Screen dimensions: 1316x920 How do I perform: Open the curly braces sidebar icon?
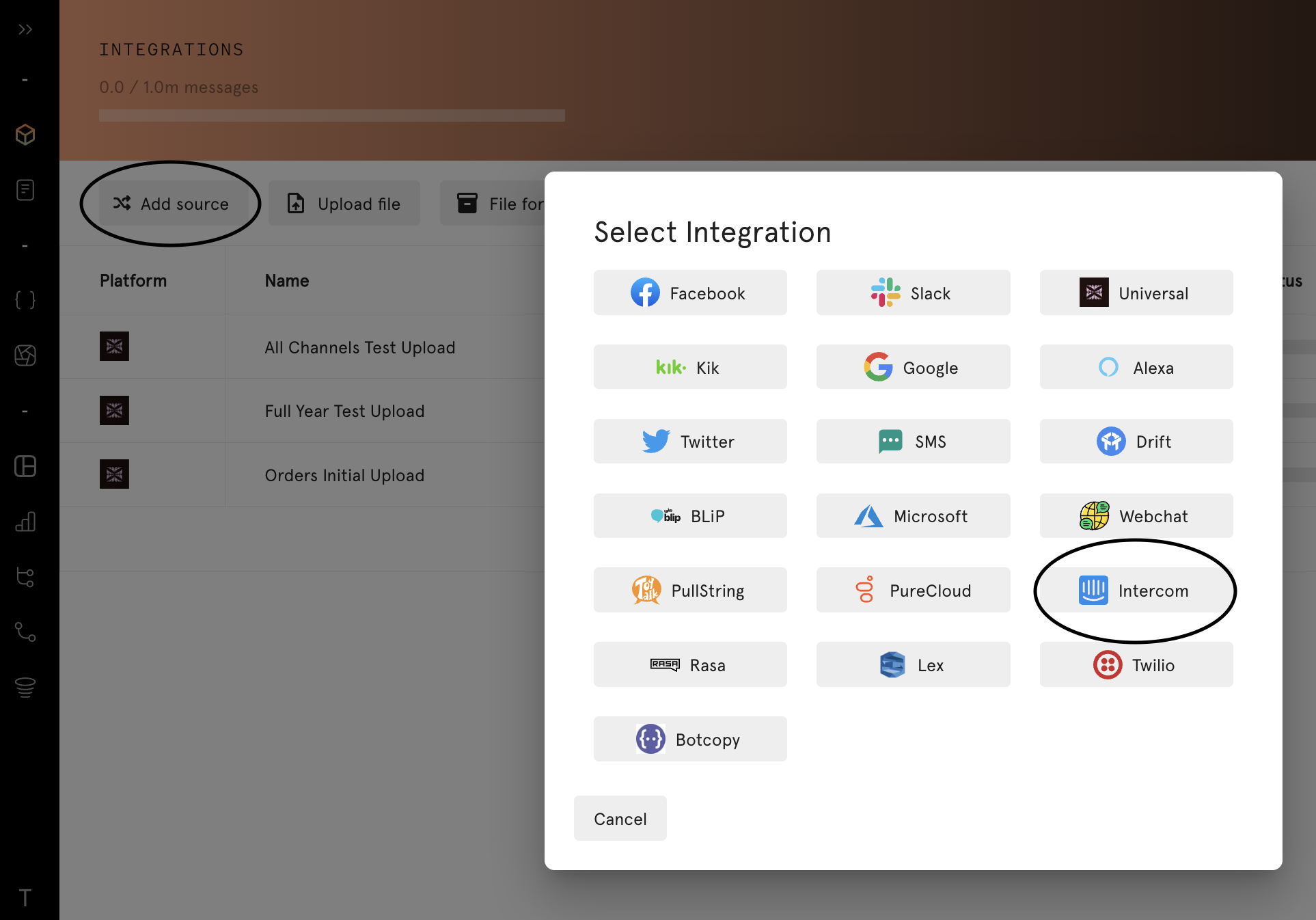[25, 300]
